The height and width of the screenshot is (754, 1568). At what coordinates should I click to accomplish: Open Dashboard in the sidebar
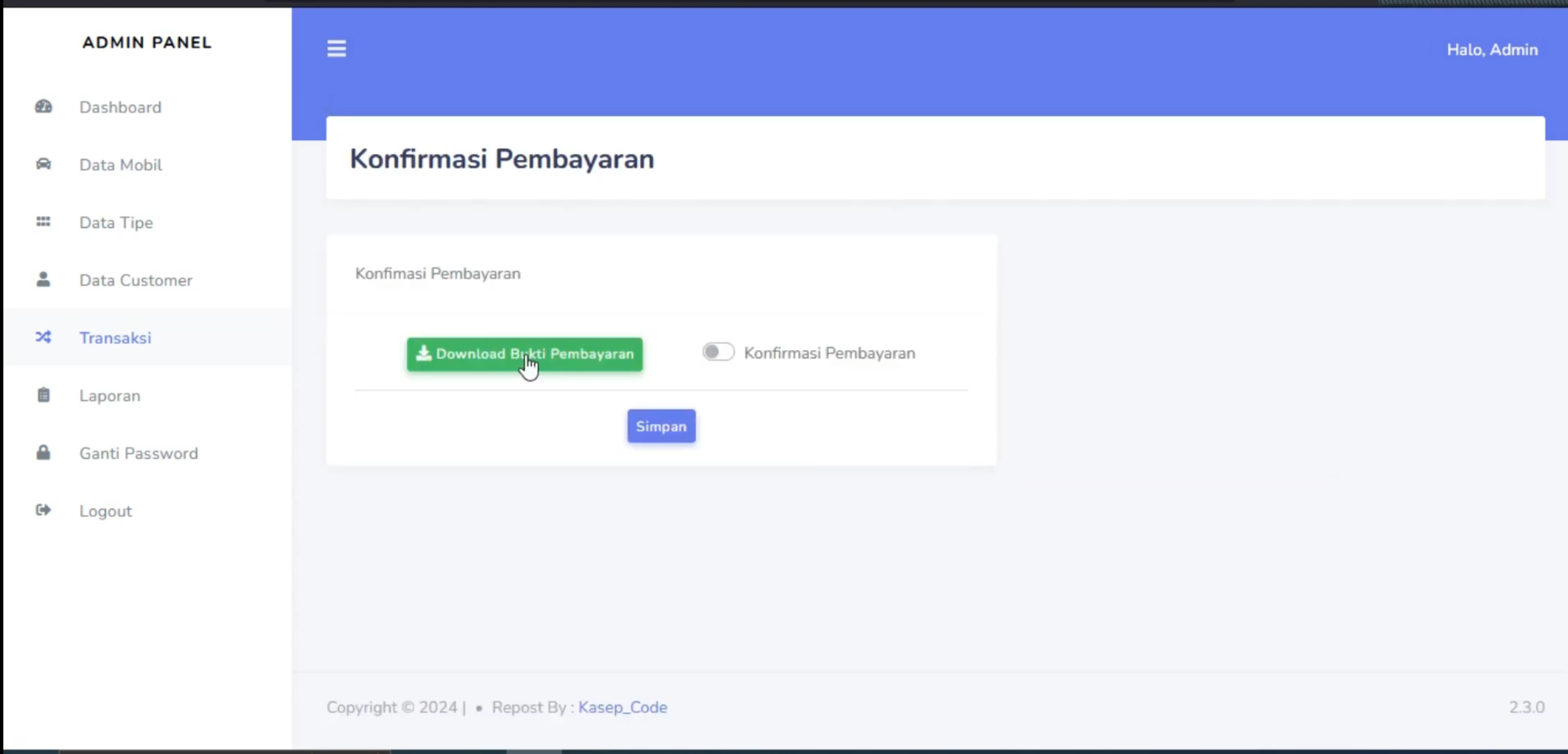[121, 108]
